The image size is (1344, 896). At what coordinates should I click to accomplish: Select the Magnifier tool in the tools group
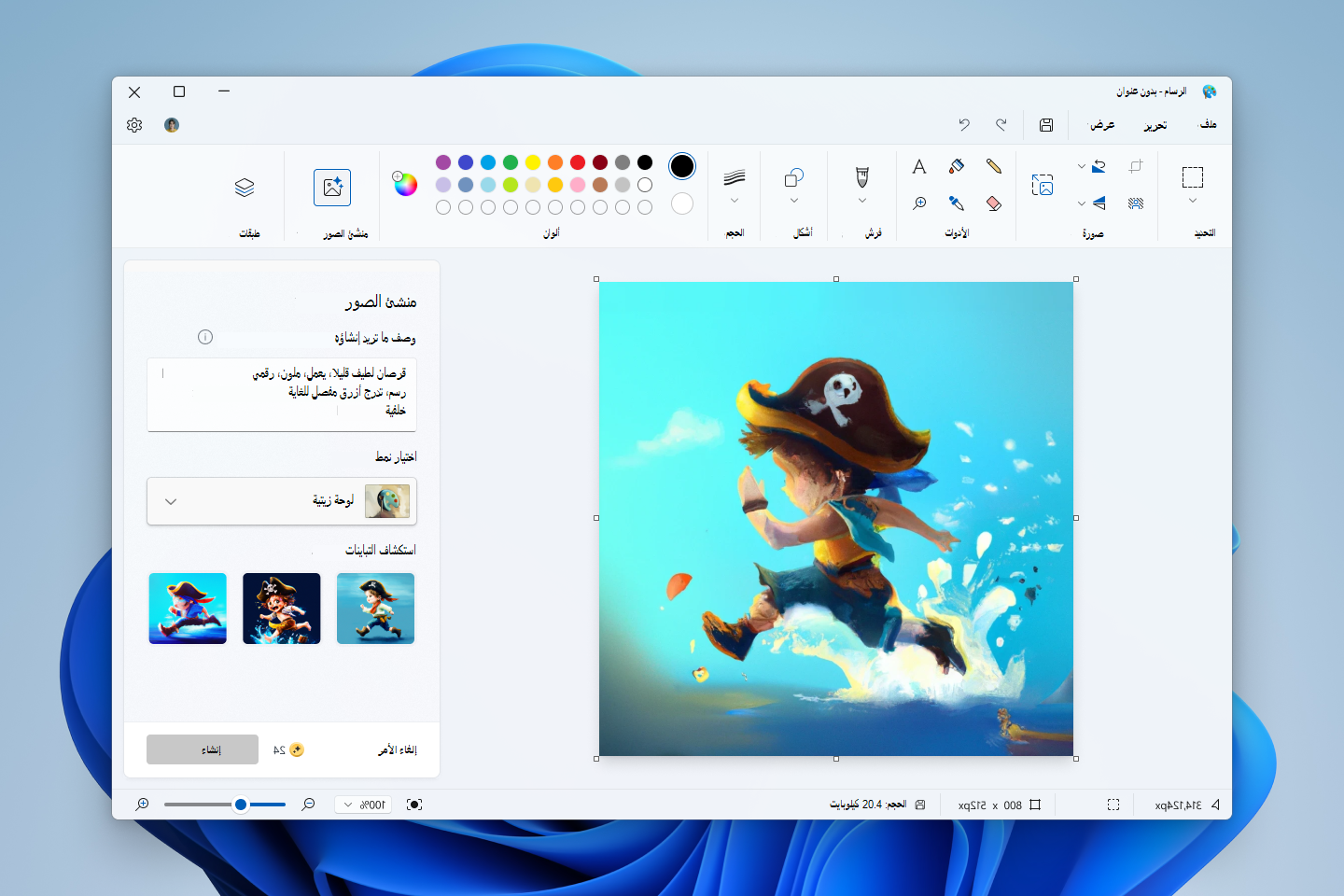pyautogui.click(x=919, y=203)
